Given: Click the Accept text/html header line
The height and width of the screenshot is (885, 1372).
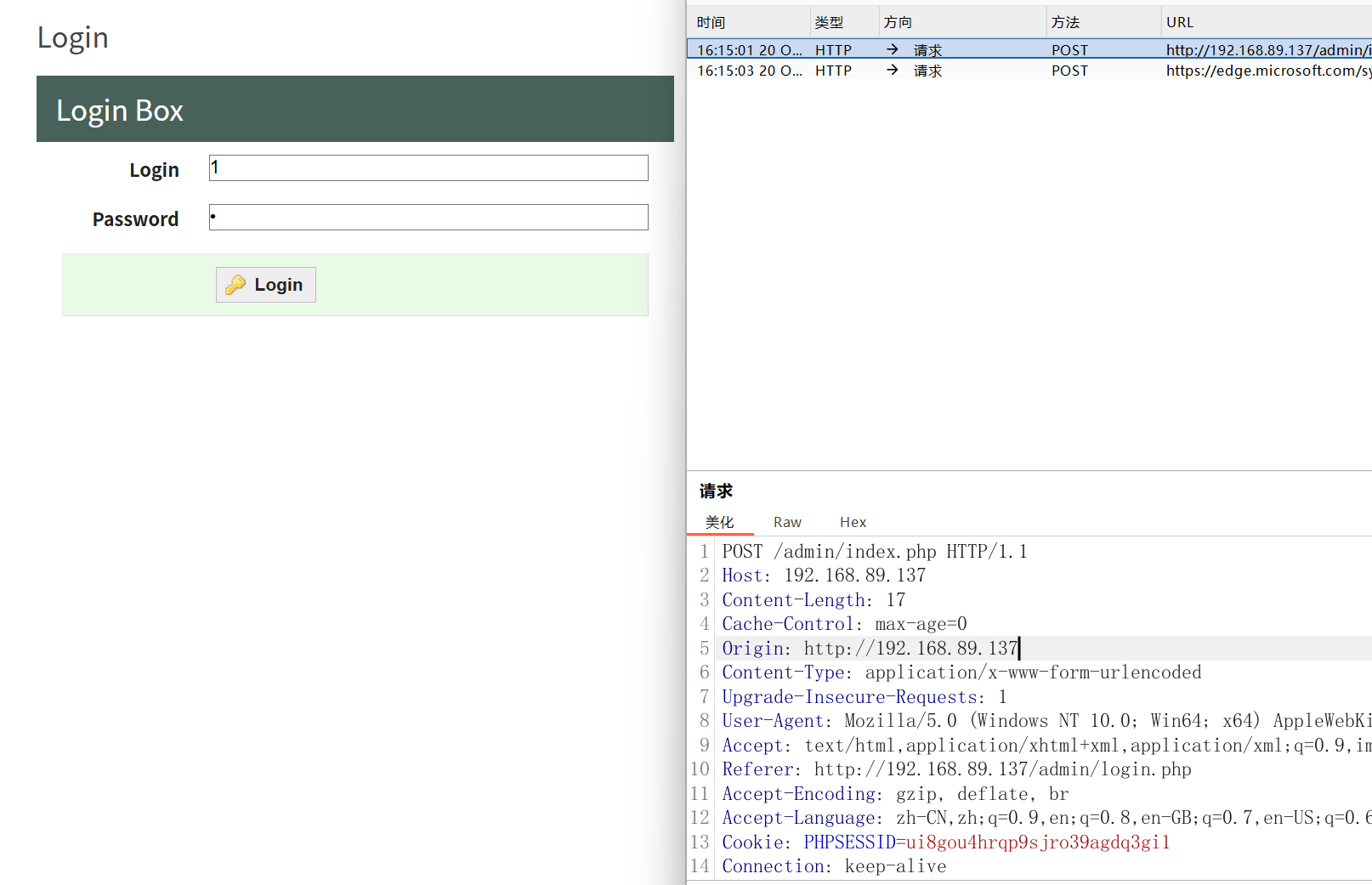Looking at the screenshot, I should (x=1046, y=746).
